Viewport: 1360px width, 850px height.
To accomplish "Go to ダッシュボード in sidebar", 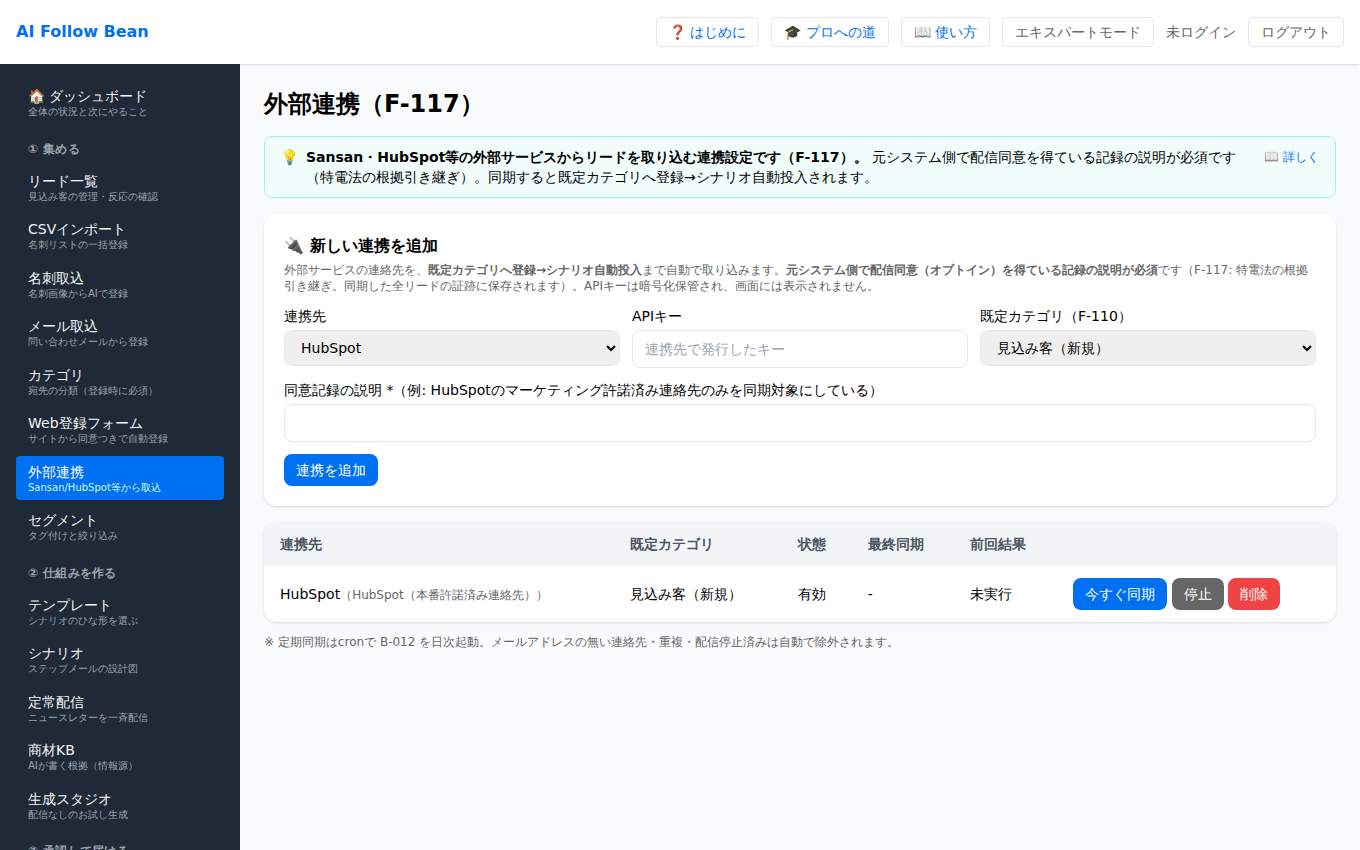I will [120, 102].
